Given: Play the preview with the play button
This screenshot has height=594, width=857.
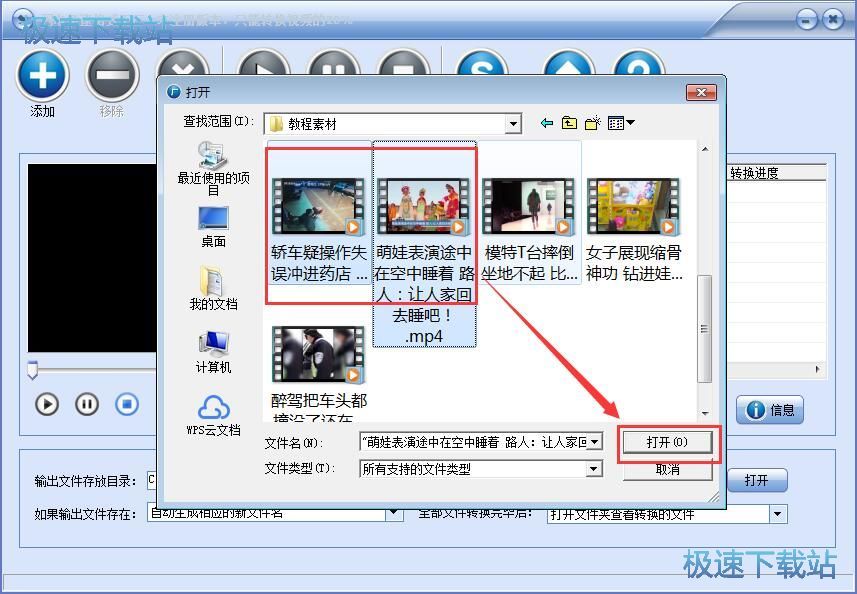Looking at the screenshot, I should point(47,404).
